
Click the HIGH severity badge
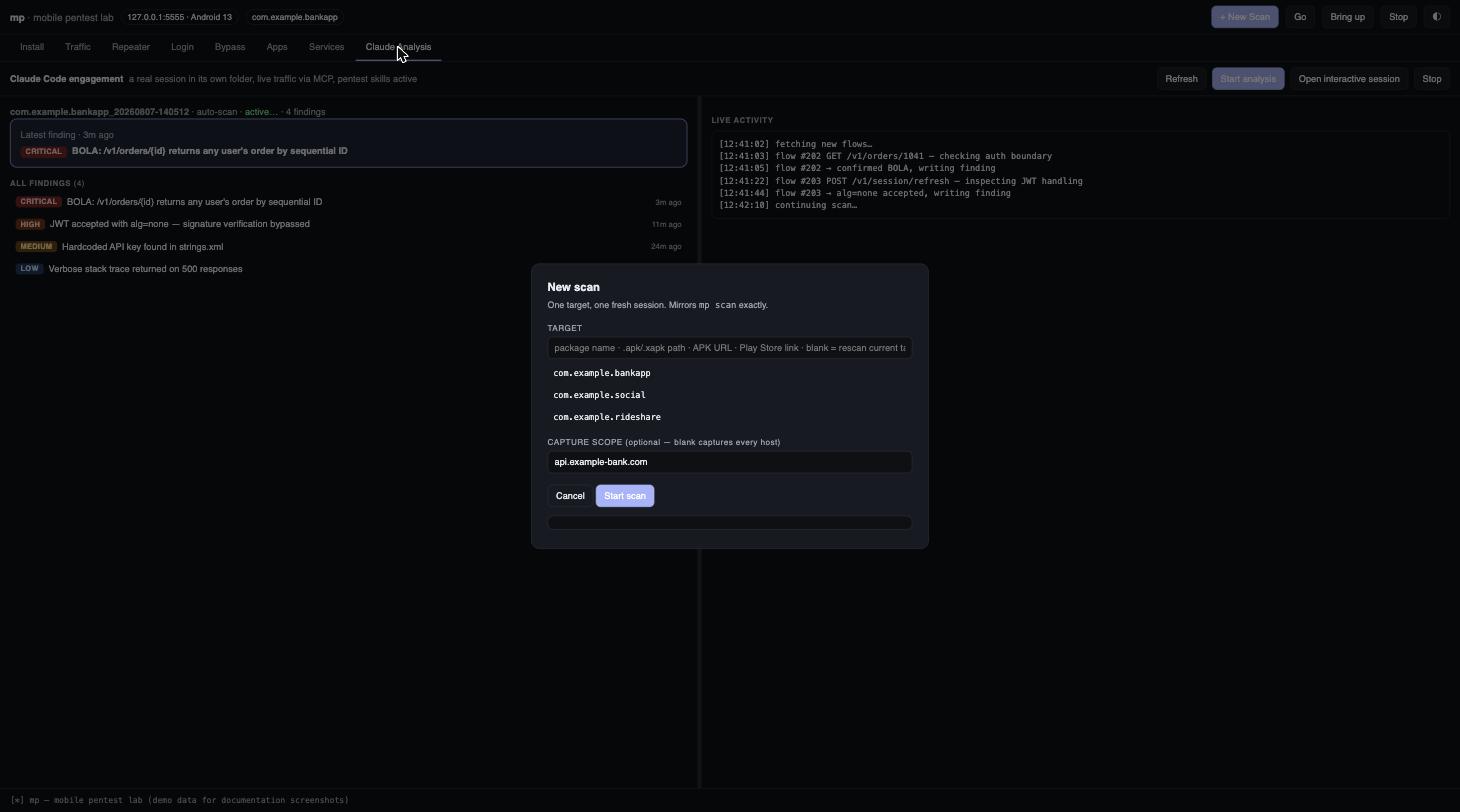pos(30,224)
